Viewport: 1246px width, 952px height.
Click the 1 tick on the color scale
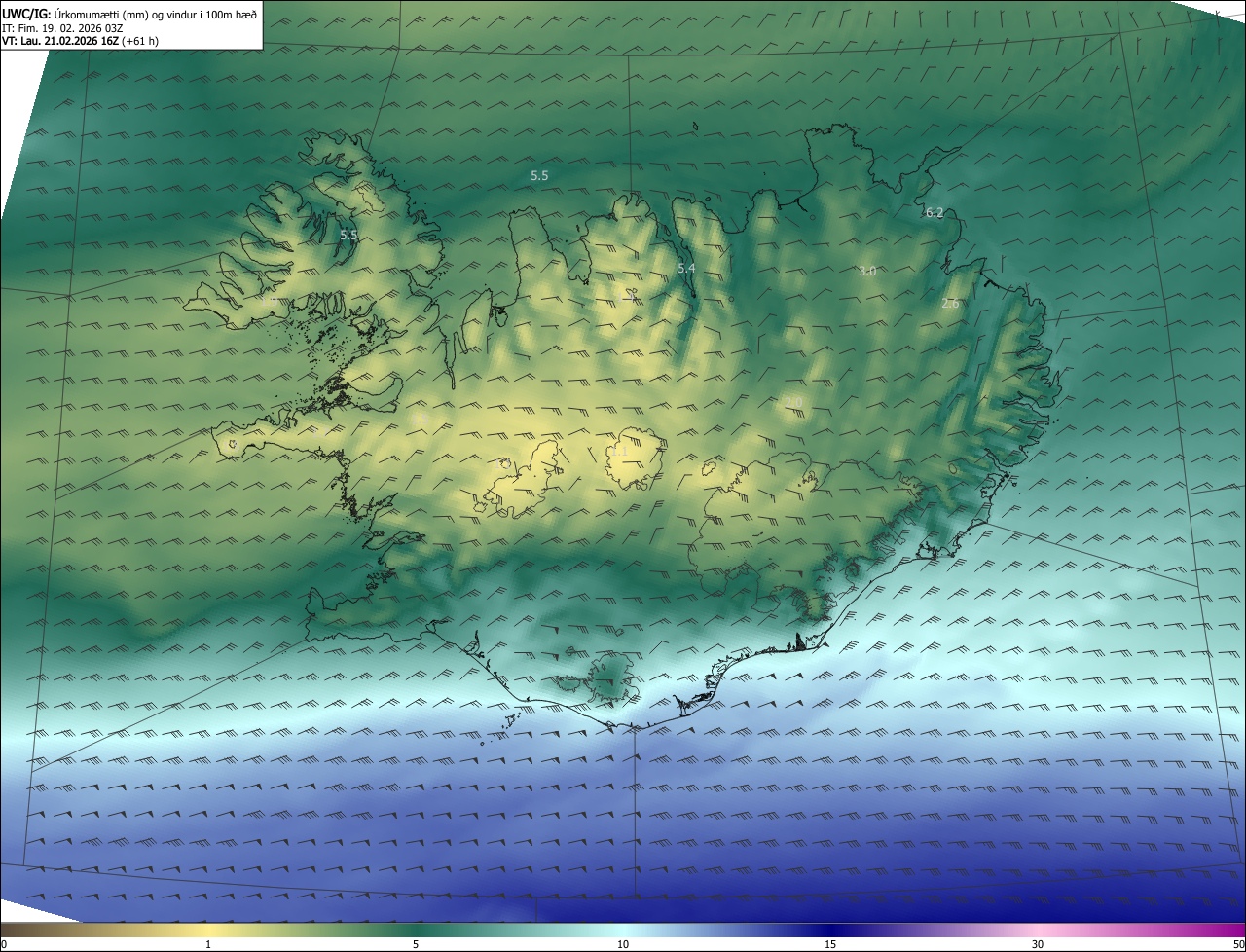point(208,944)
